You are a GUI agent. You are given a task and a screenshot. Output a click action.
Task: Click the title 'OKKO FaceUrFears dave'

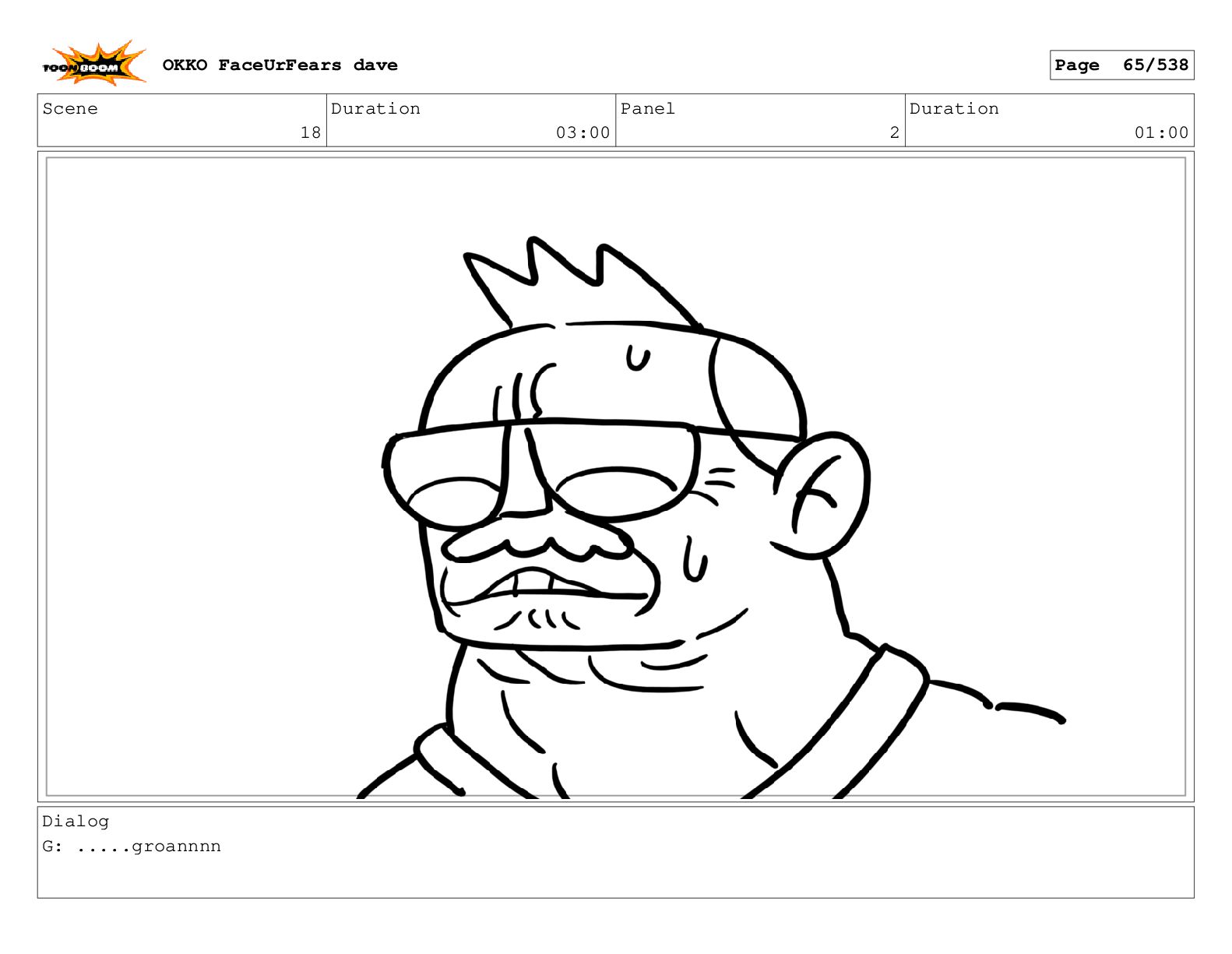280,65
